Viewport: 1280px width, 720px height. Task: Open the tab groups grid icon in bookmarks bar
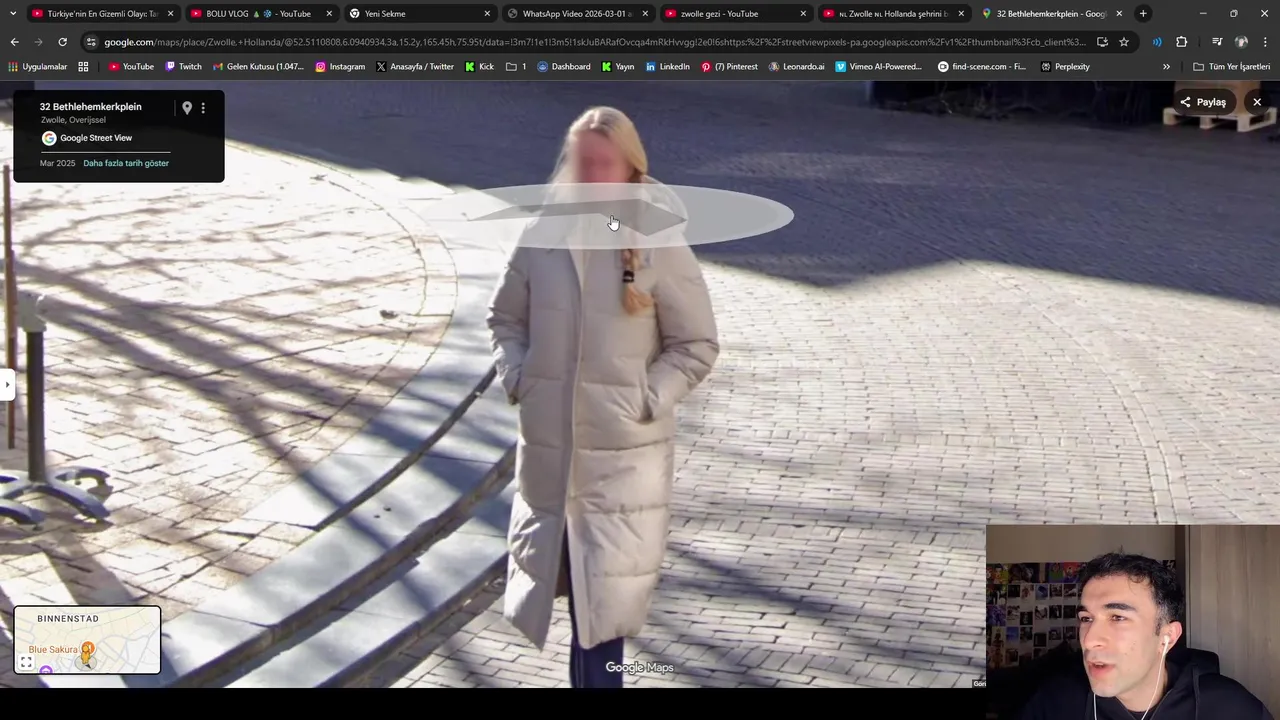83,66
